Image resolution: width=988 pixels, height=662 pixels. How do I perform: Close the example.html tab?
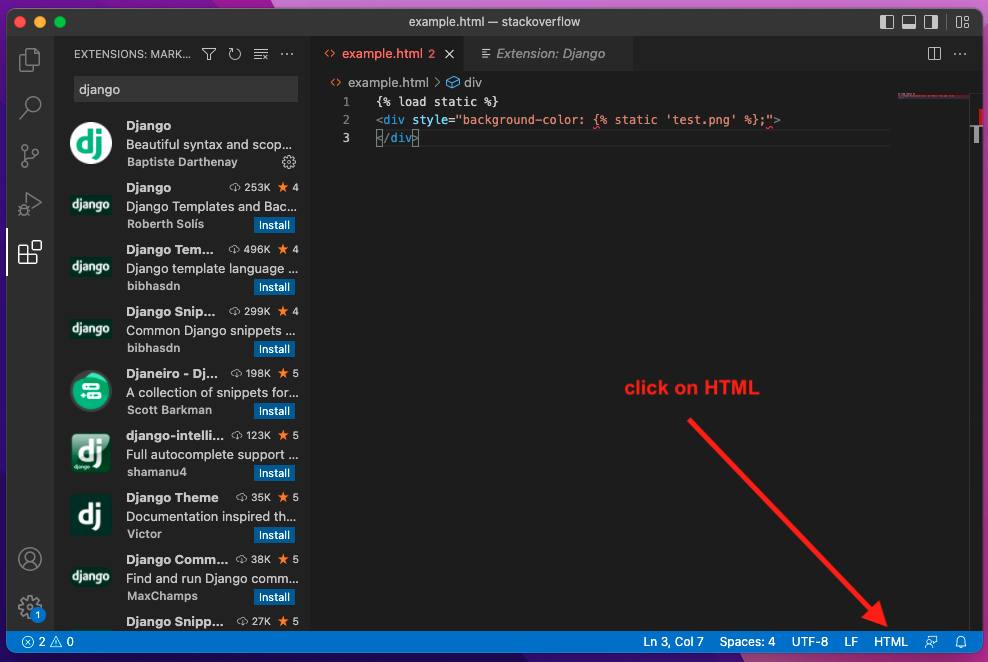(x=449, y=54)
